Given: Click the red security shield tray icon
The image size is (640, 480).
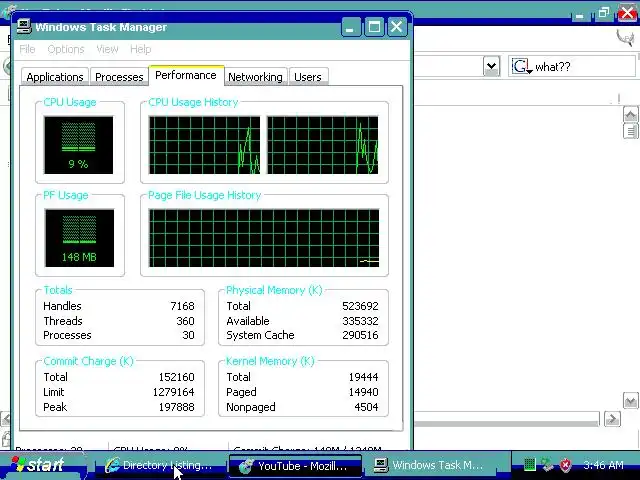Looking at the screenshot, I should (565, 464).
